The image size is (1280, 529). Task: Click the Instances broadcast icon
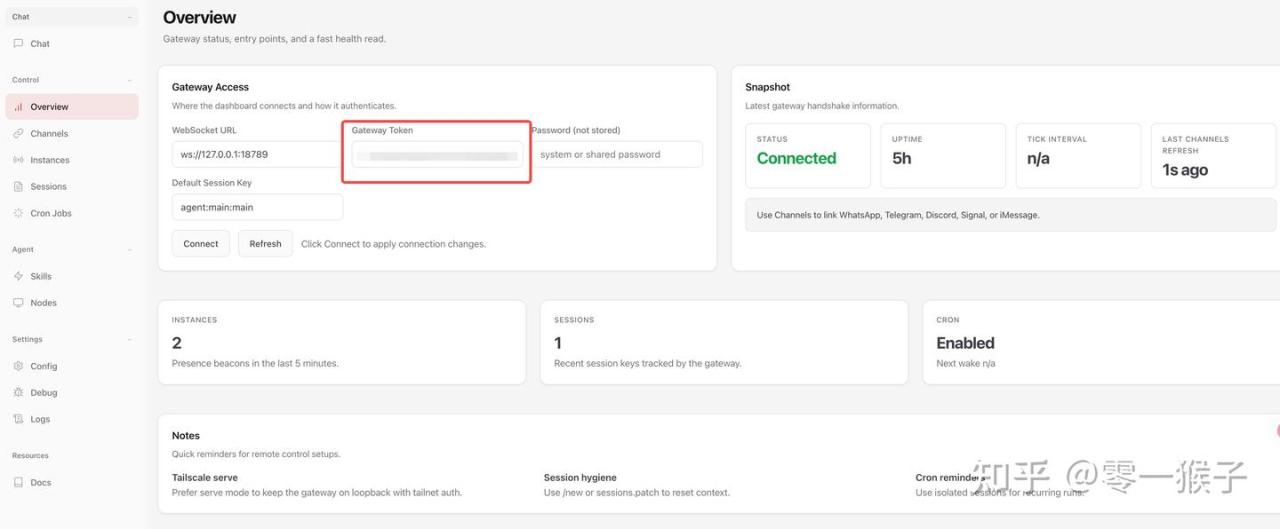(18, 160)
